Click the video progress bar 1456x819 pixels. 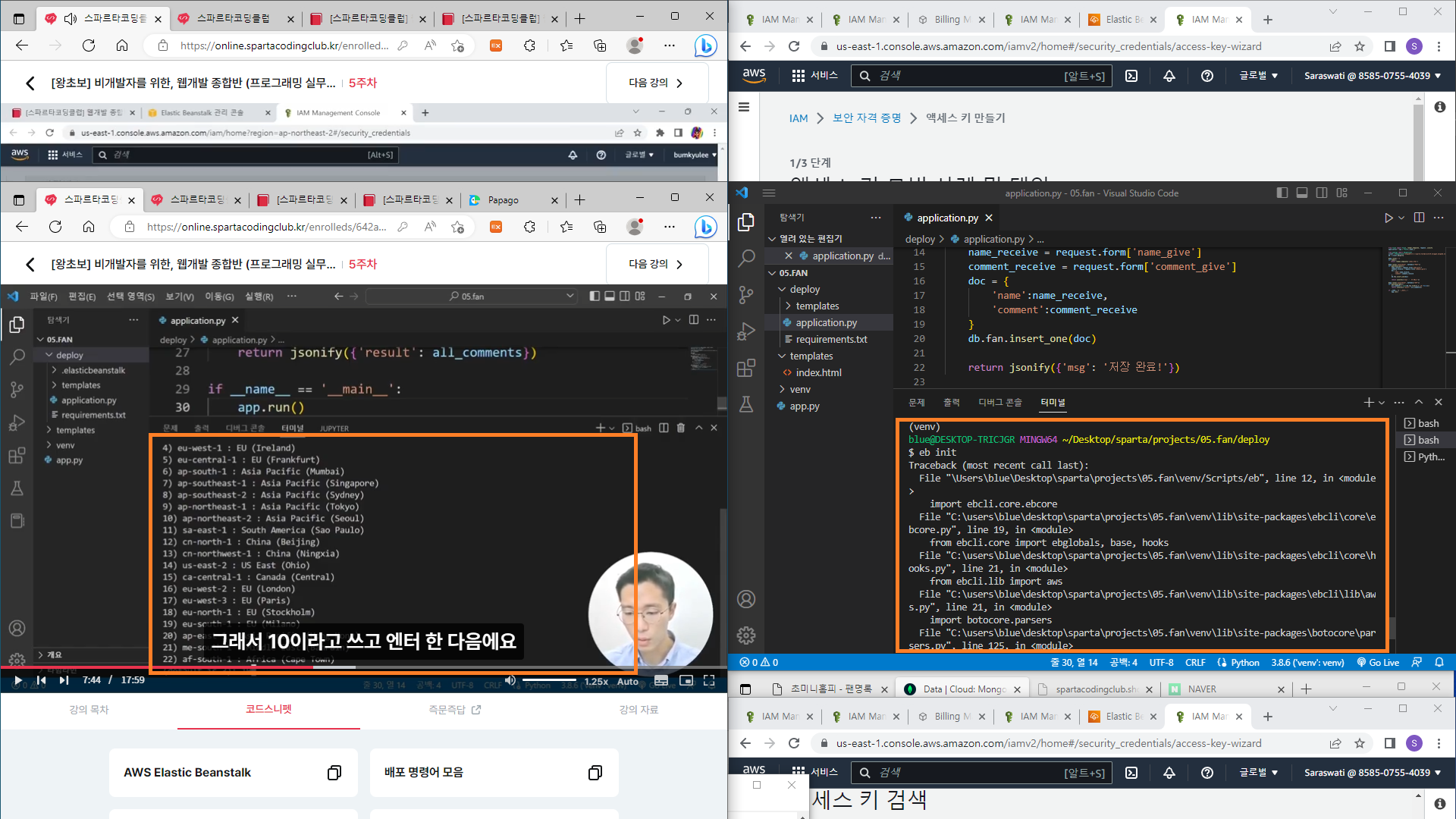pyautogui.click(x=362, y=667)
